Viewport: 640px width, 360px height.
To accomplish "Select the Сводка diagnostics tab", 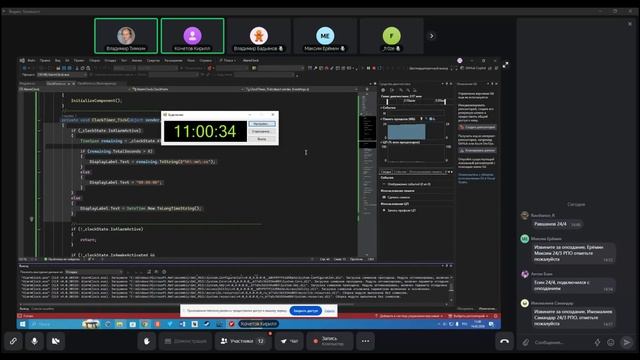I will 386,172.
